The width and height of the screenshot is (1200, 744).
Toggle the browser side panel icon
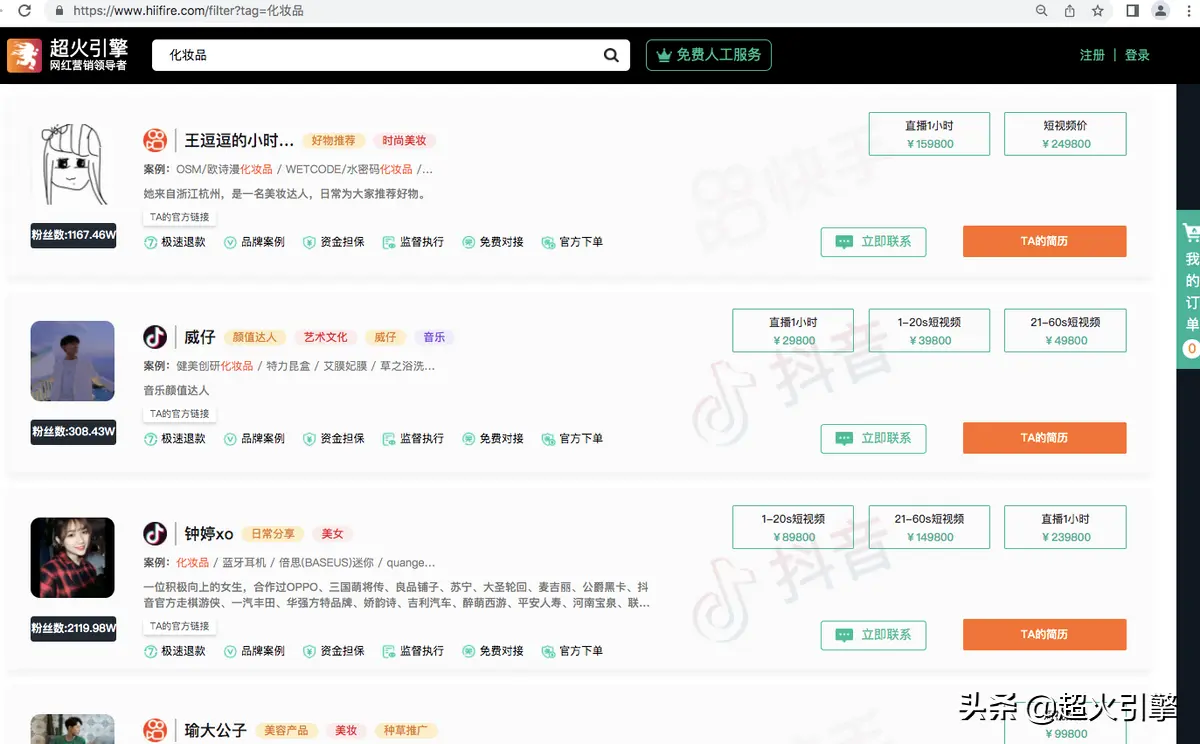(1133, 11)
